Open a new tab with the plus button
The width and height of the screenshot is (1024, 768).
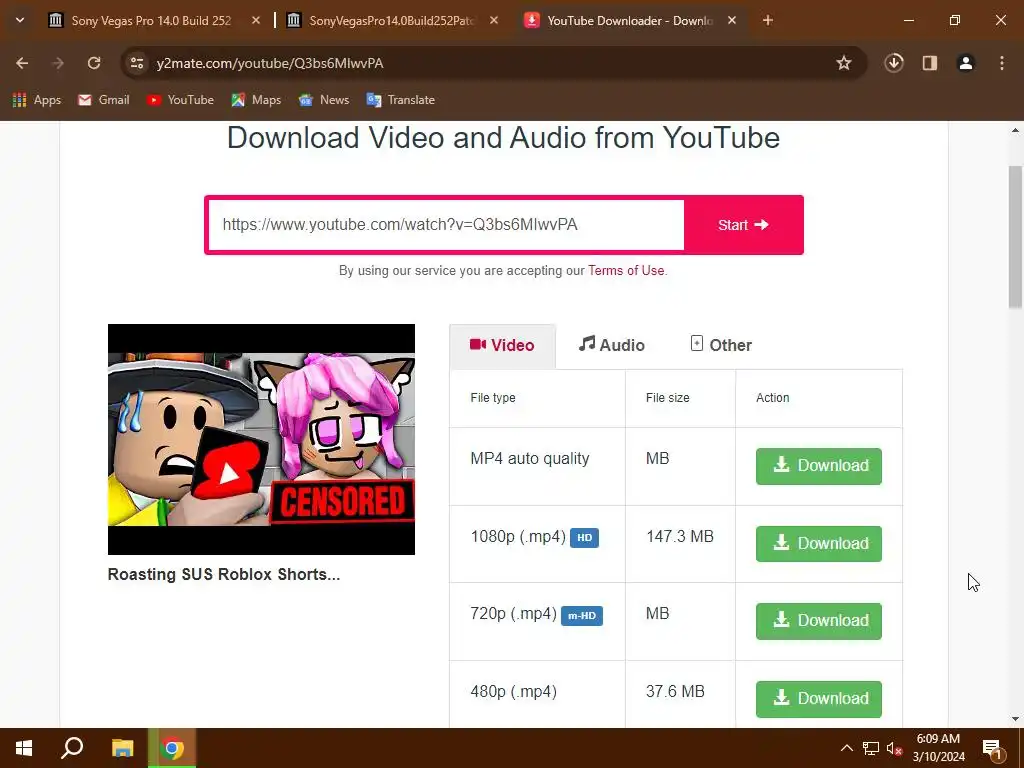point(768,21)
